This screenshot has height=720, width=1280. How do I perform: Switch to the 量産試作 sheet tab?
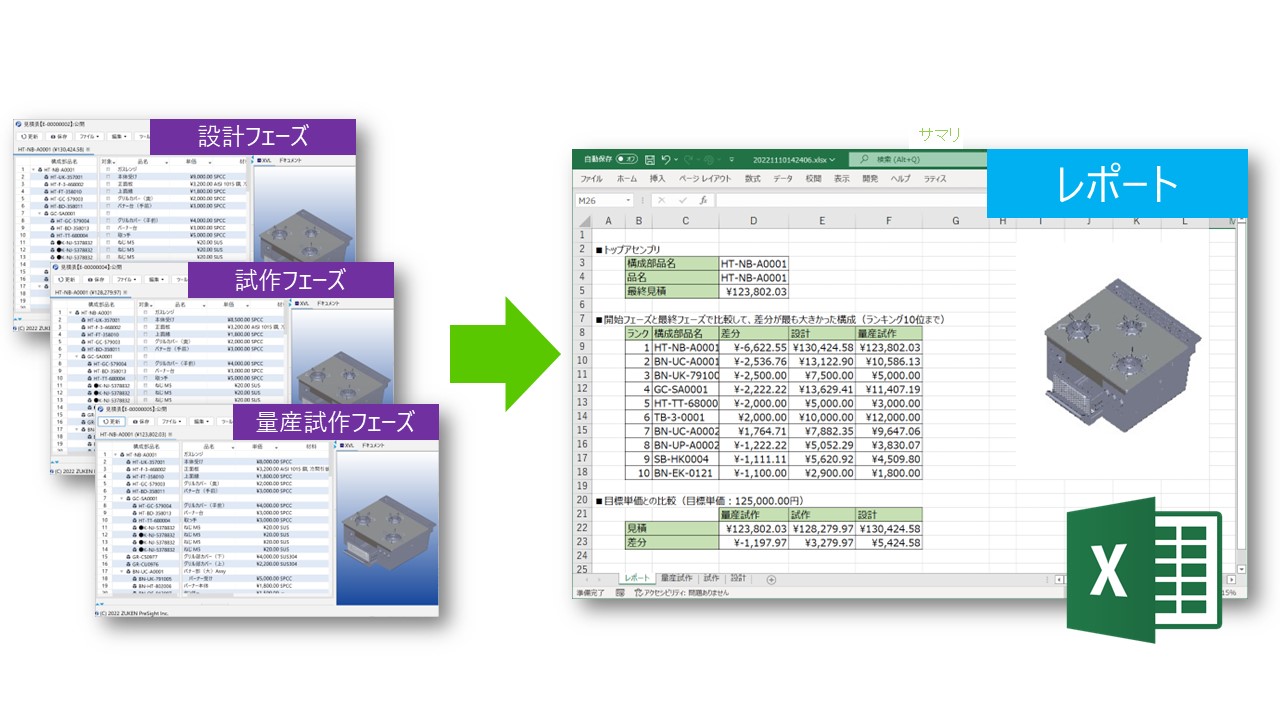[x=676, y=578]
